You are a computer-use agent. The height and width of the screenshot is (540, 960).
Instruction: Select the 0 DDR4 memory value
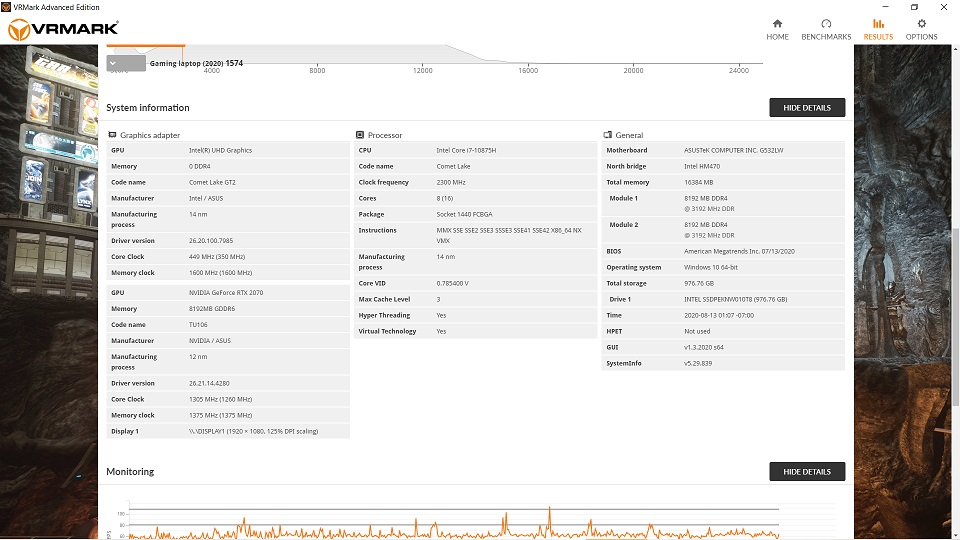point(200,167)
